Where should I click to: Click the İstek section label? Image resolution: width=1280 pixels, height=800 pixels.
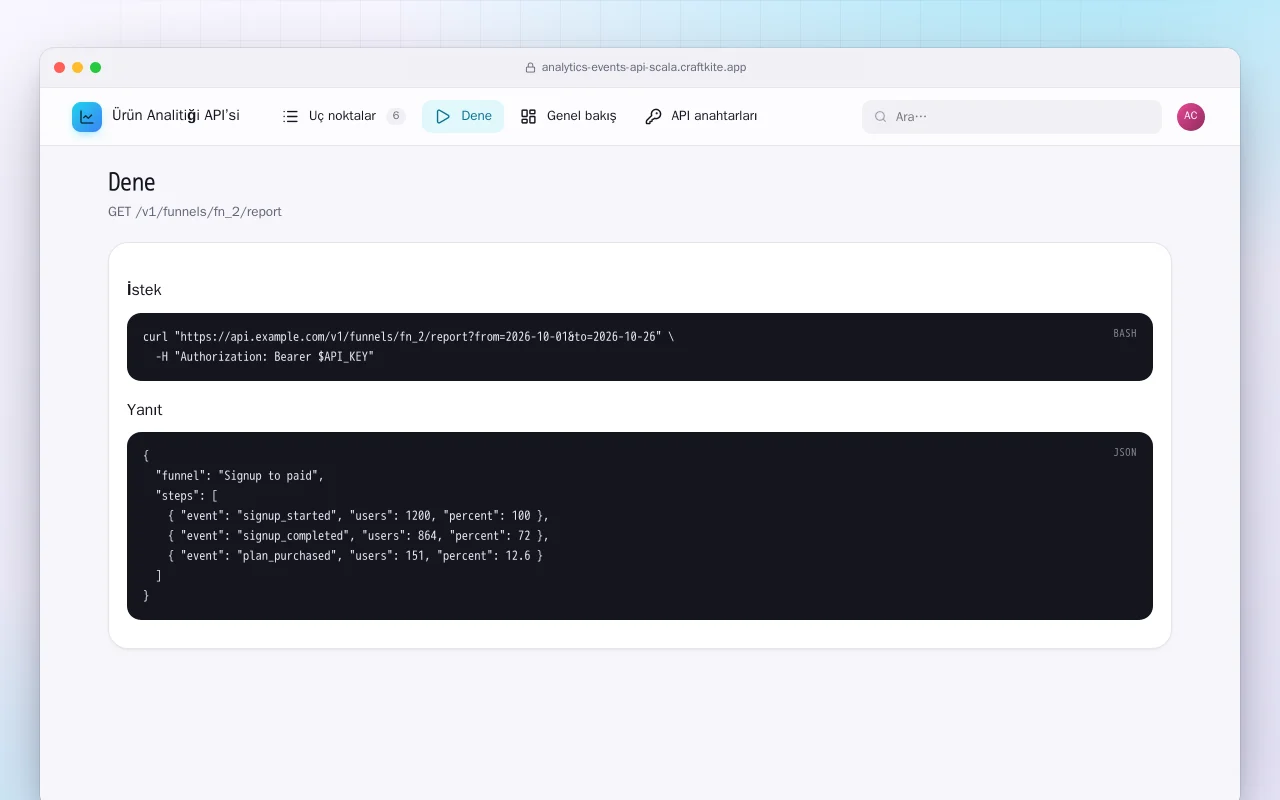144,289
